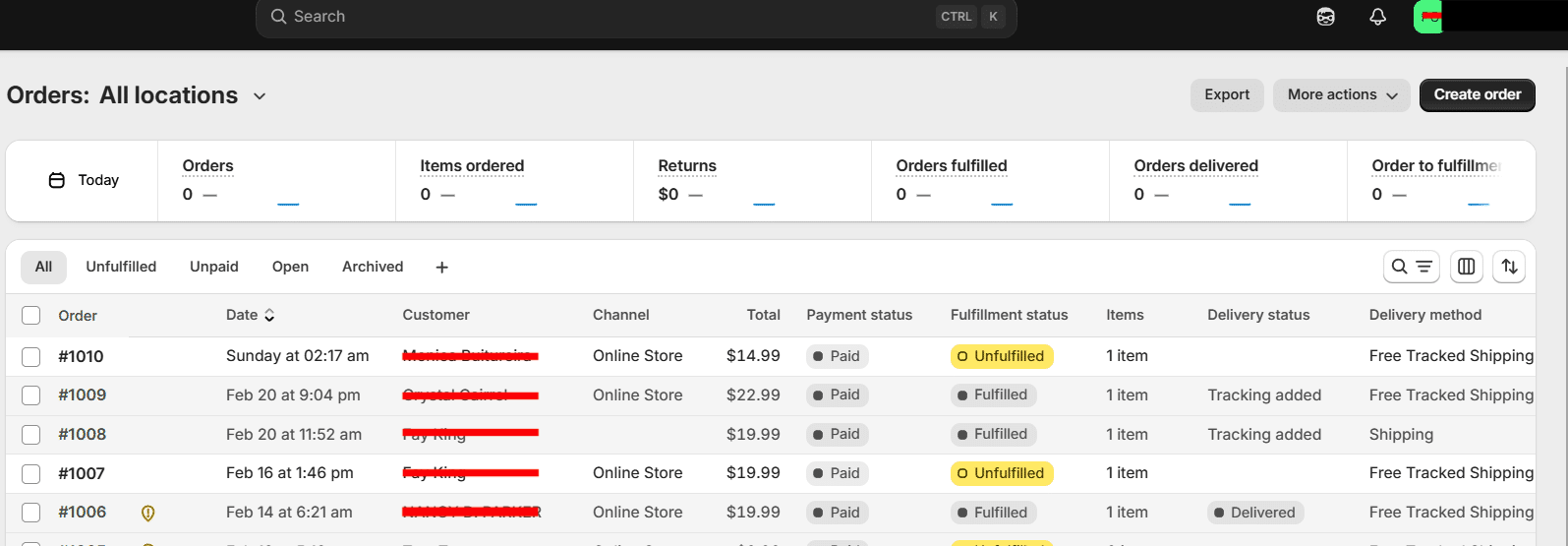Tick the checkbox for order #1008
1568x546 pixels.
pyautogui.click(x=31, y=434)
